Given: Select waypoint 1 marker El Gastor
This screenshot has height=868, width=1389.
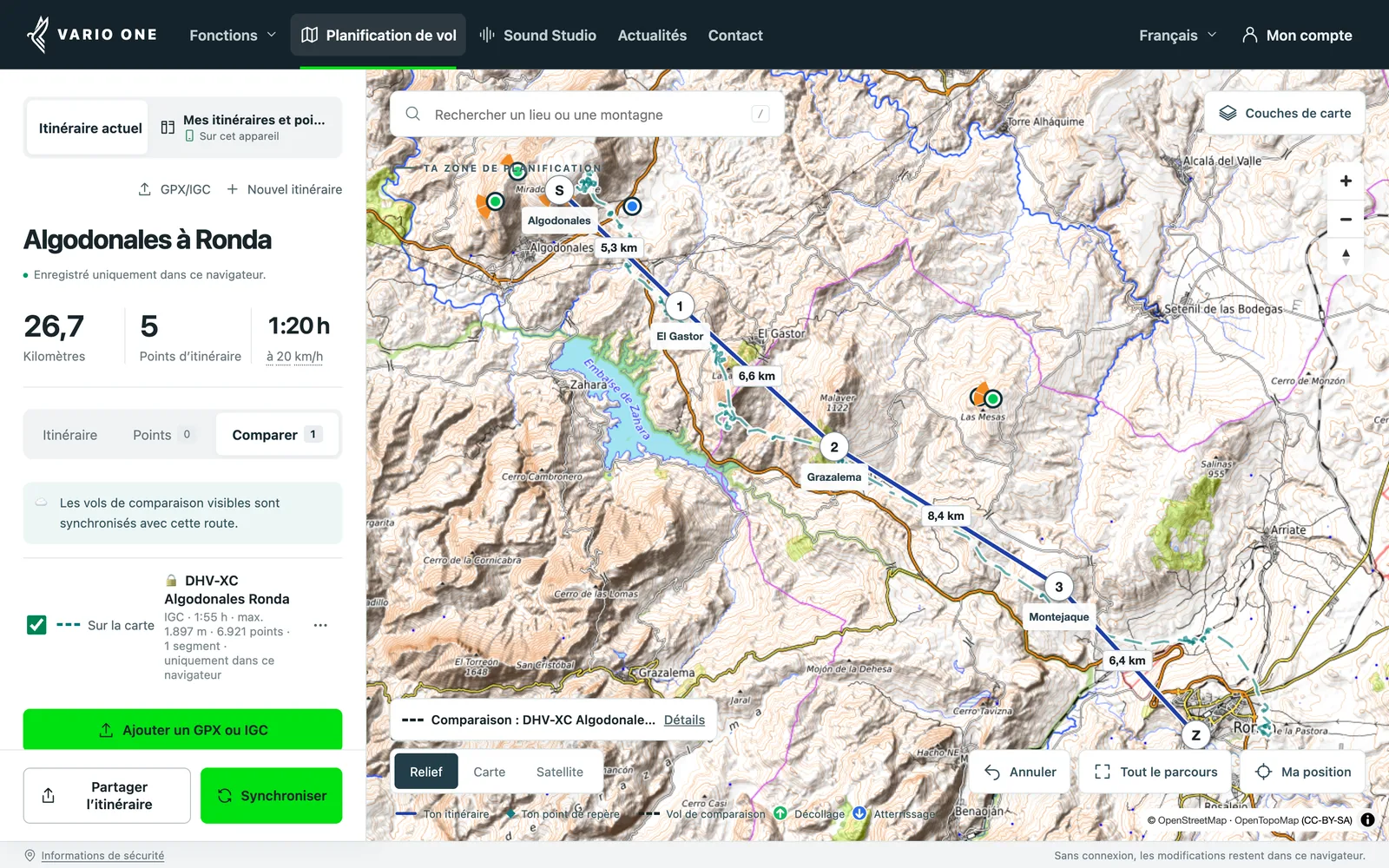Looking at the screenshot, I should point(680,306).
